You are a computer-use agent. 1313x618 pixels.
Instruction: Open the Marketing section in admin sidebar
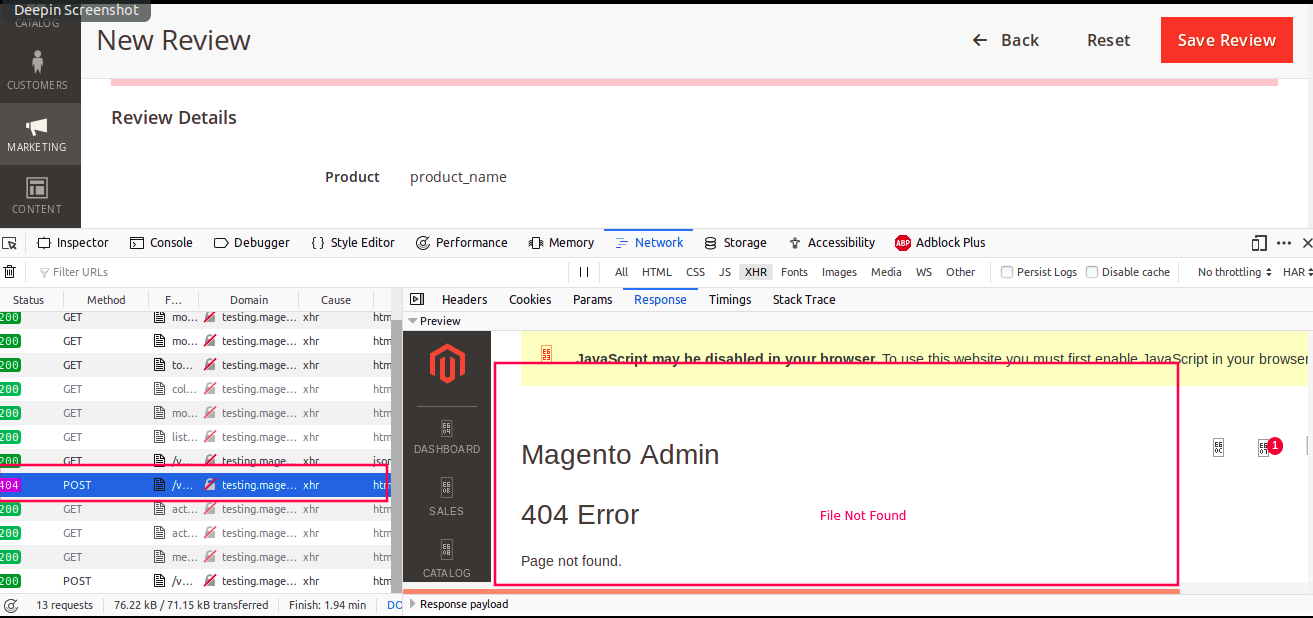point(38,134)
